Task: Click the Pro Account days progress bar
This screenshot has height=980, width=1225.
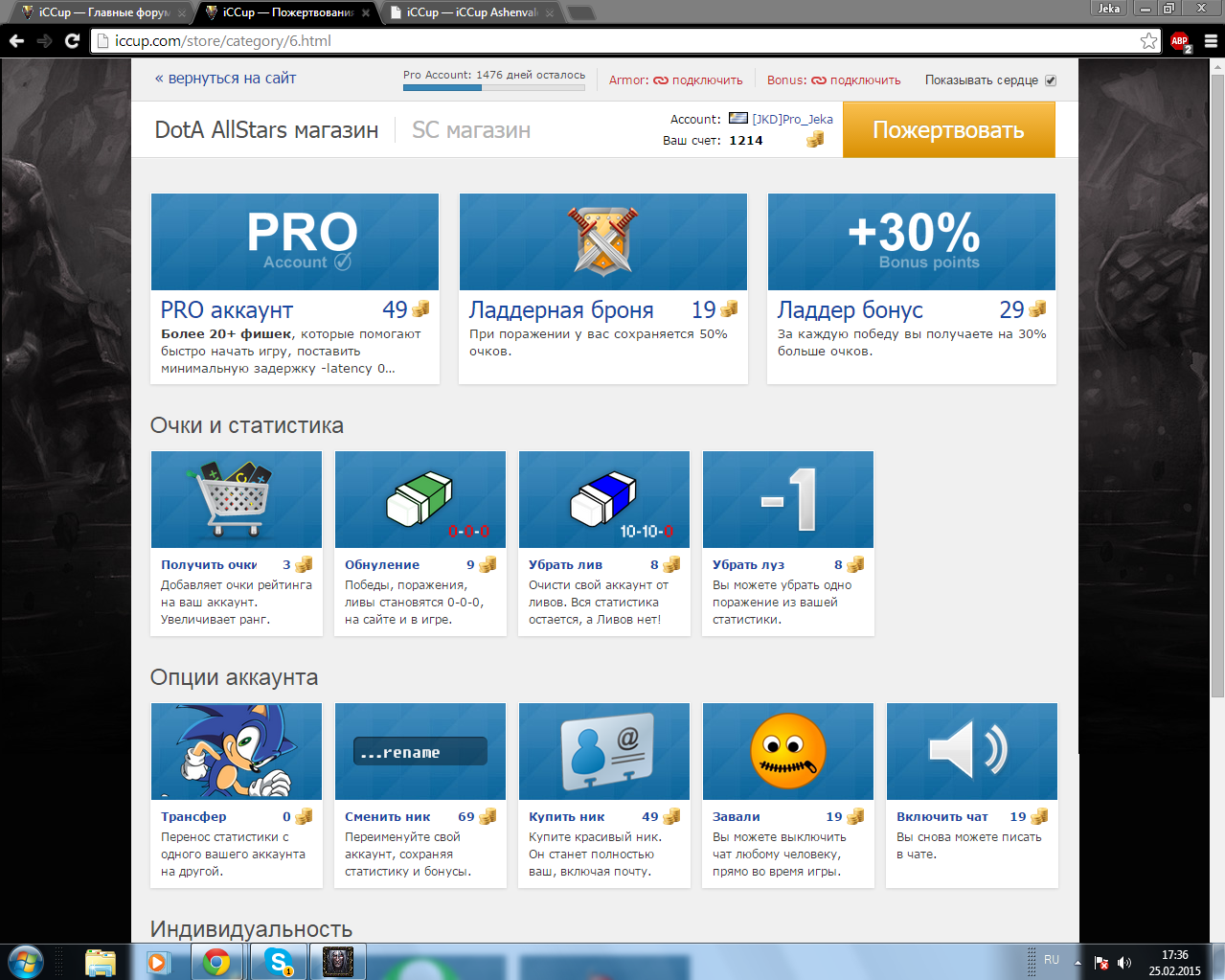Action: click(x=494, y=87)
